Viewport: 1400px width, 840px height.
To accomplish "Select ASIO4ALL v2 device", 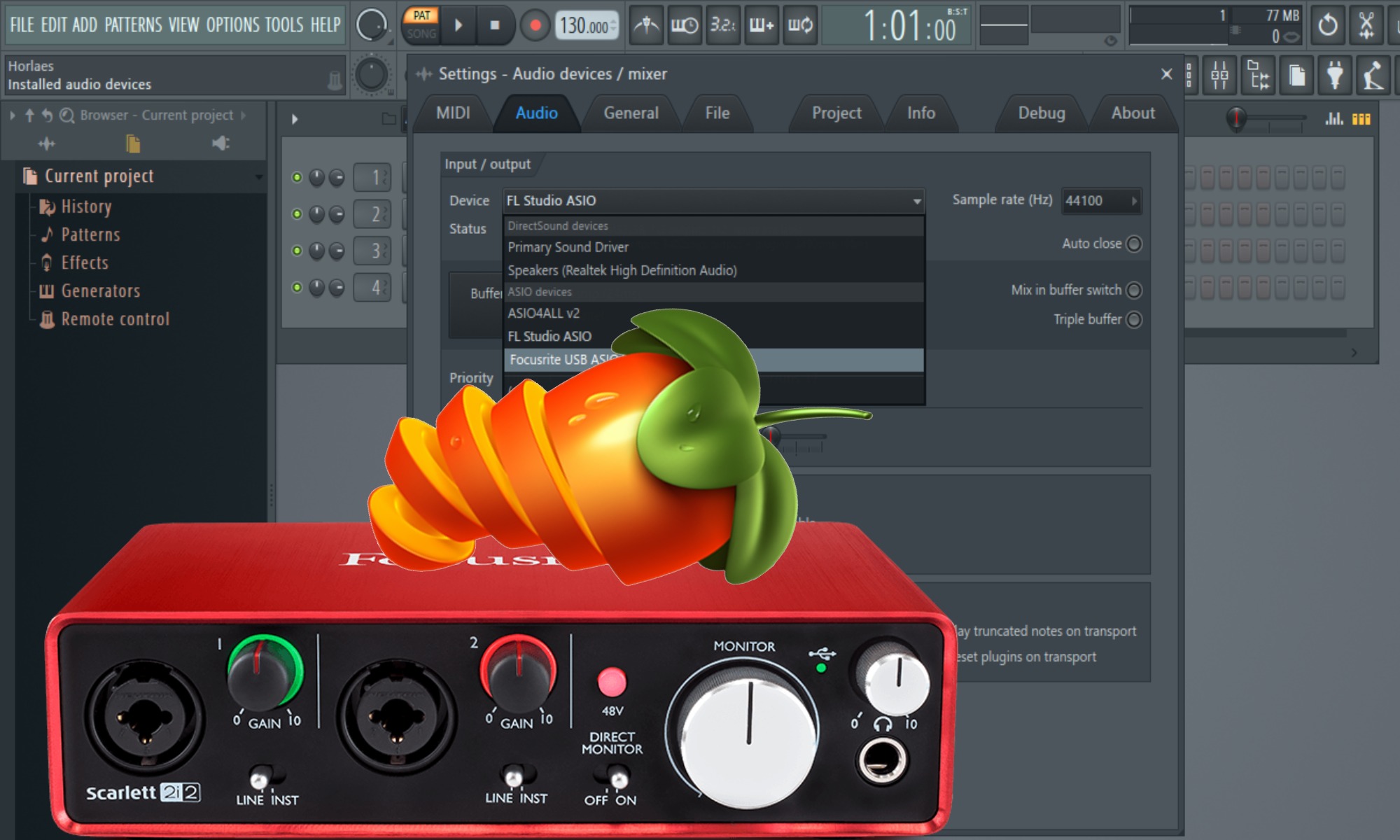I will tap(713, 313).
